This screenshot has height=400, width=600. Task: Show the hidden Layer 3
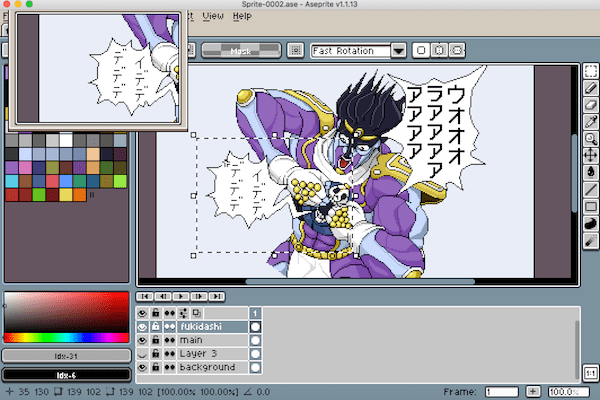[x=142, y=354]
